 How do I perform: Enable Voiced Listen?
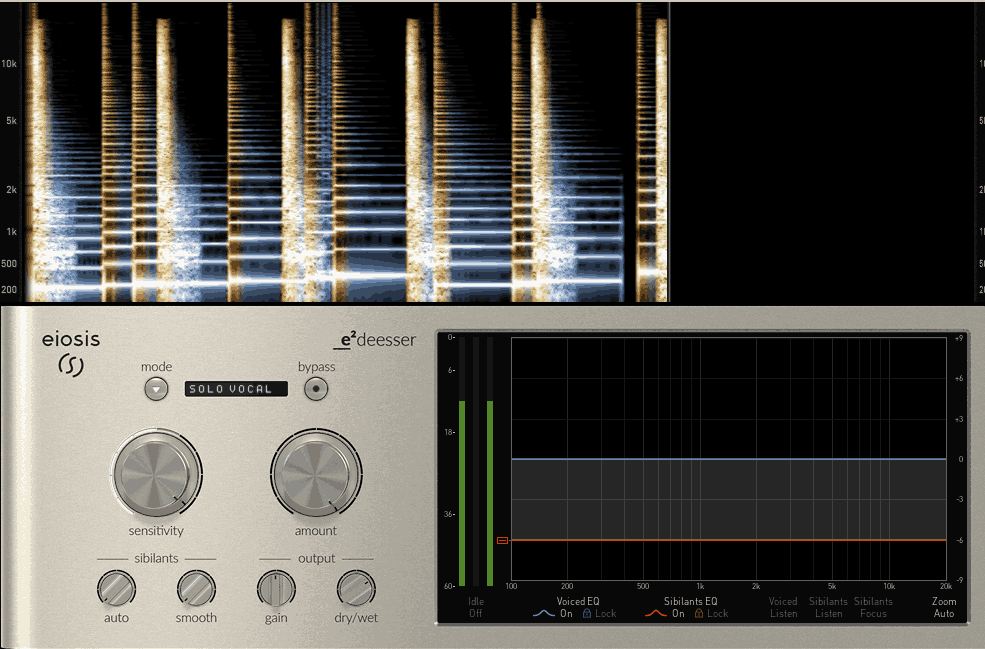click(x=783, y=608)
